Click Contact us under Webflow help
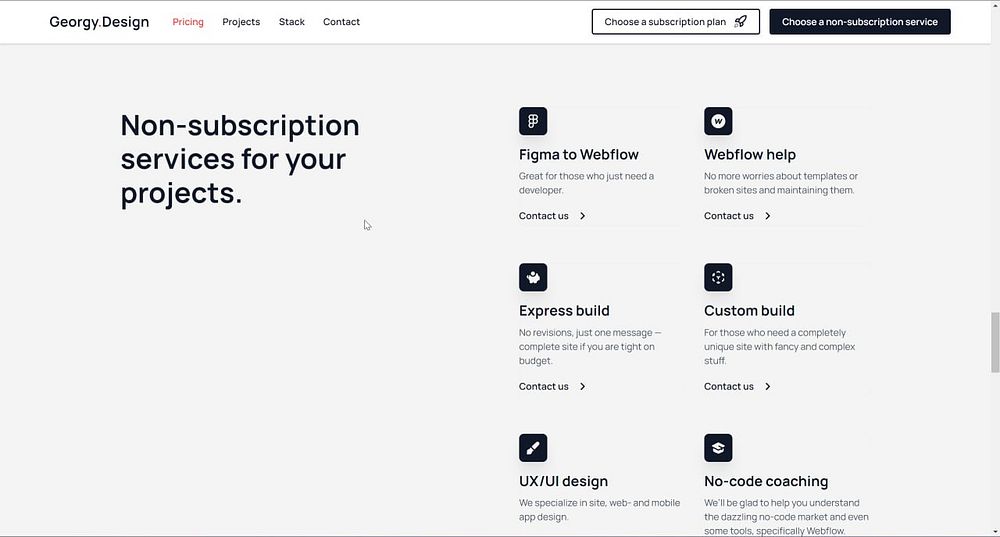Screen dimensions: 1000x537 tap(729, 216)
